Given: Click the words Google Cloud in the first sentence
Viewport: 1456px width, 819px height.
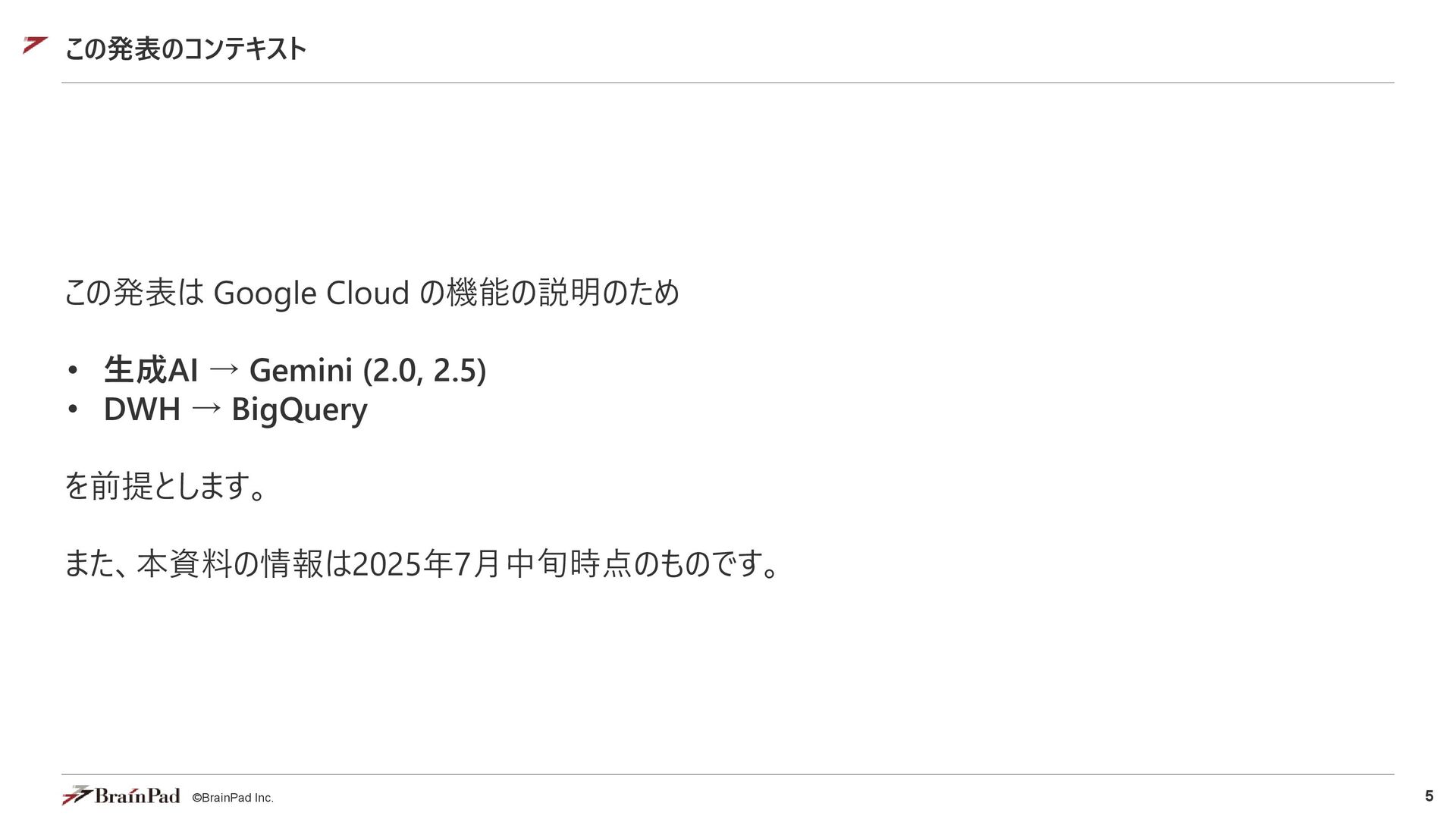Looking at the screenshot, I should coord(312,293).
